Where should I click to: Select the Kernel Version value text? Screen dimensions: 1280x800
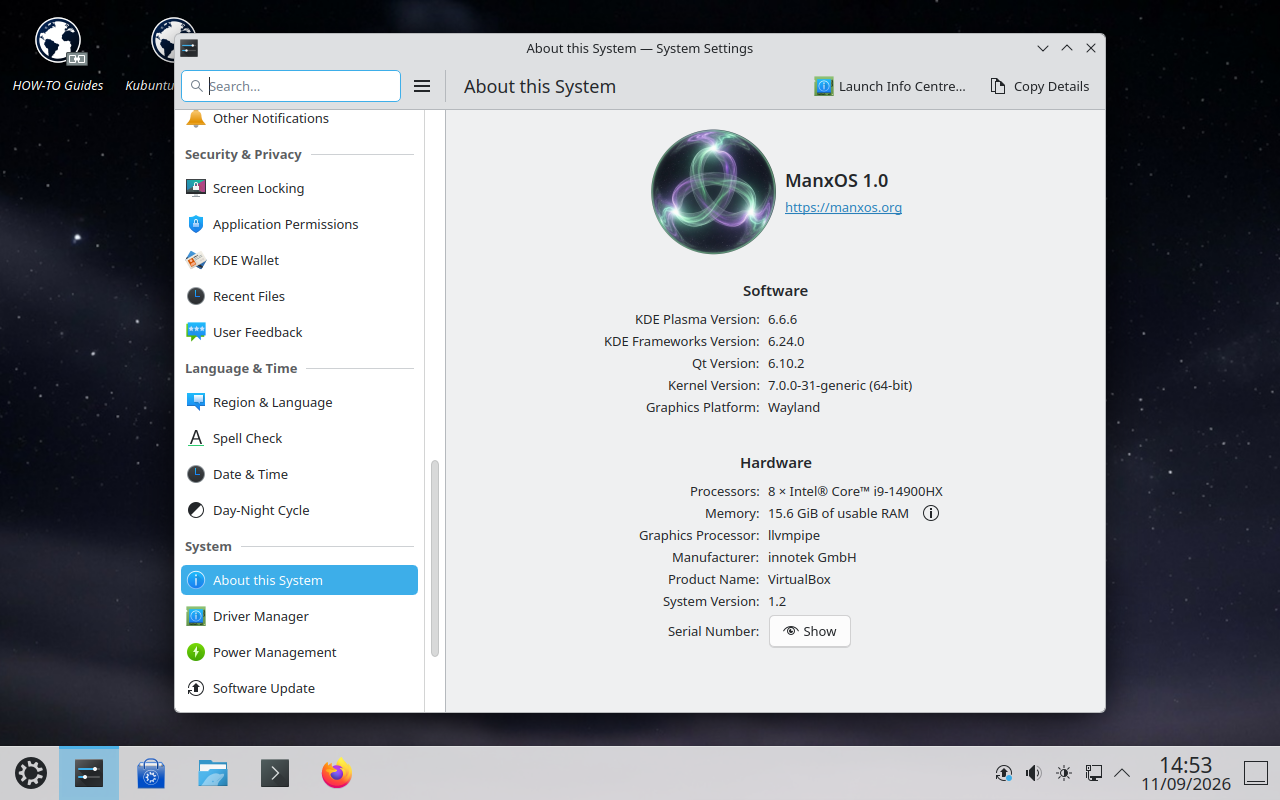click(x=840, y=385)
